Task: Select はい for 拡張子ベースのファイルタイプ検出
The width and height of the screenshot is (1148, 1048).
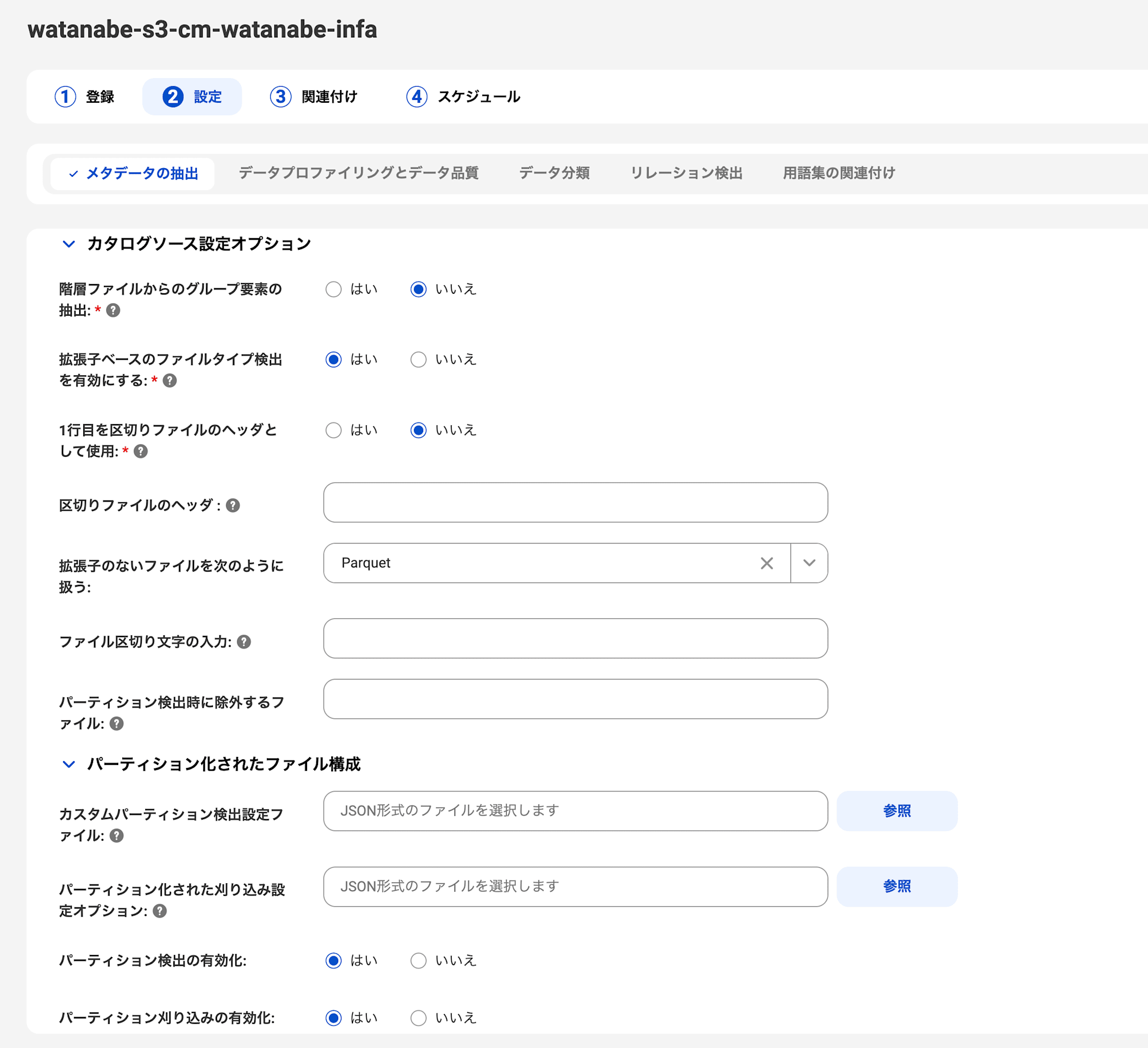Action: tap(333, 360)
